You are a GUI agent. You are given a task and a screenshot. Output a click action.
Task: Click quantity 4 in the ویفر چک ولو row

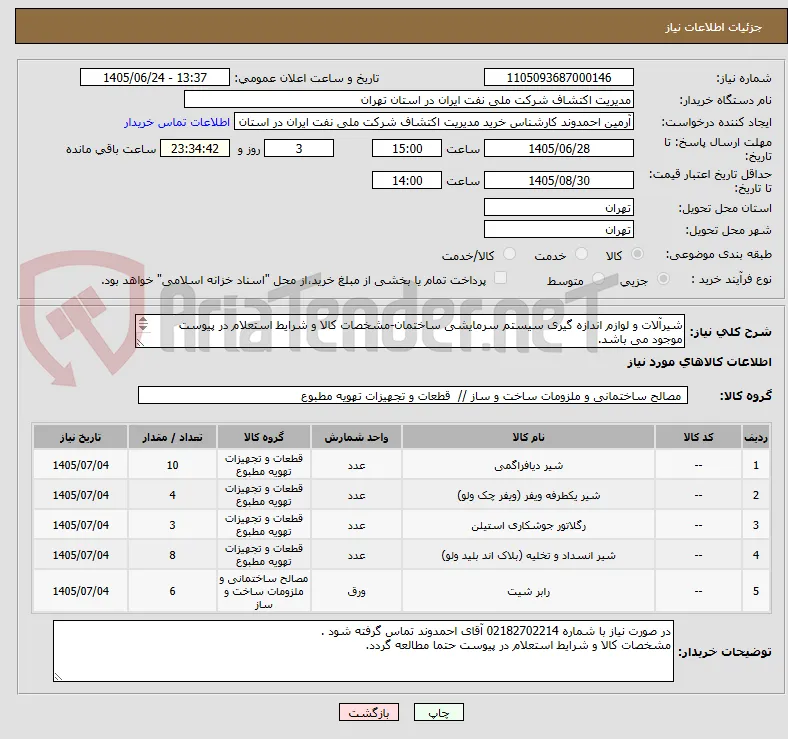pyautogui.click(x=172, y=495)
